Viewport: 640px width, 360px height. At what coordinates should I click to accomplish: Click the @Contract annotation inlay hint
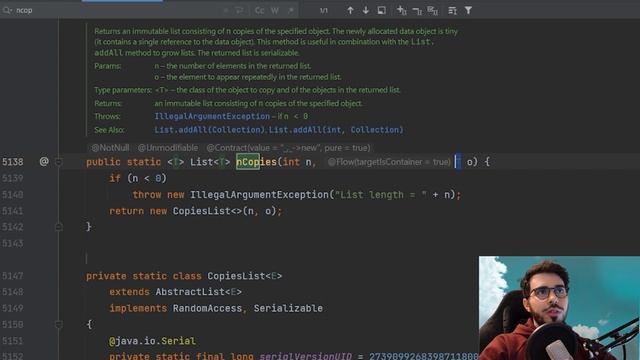click(288, 148)
